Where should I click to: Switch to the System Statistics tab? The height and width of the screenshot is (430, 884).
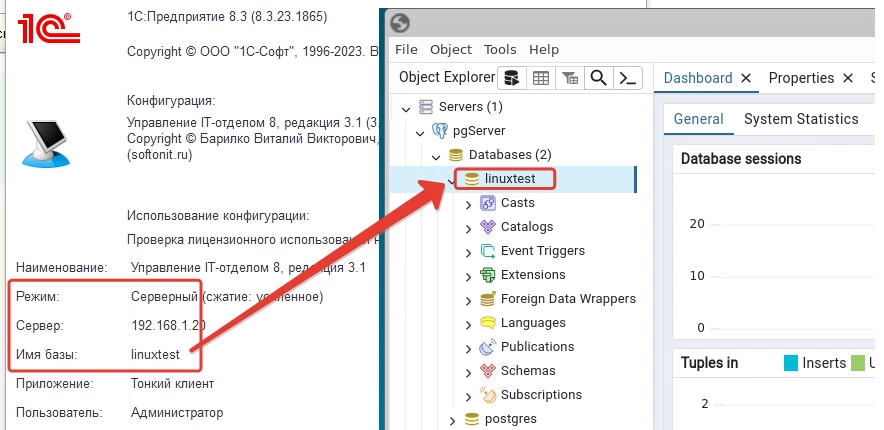click(x=800, y=119)
